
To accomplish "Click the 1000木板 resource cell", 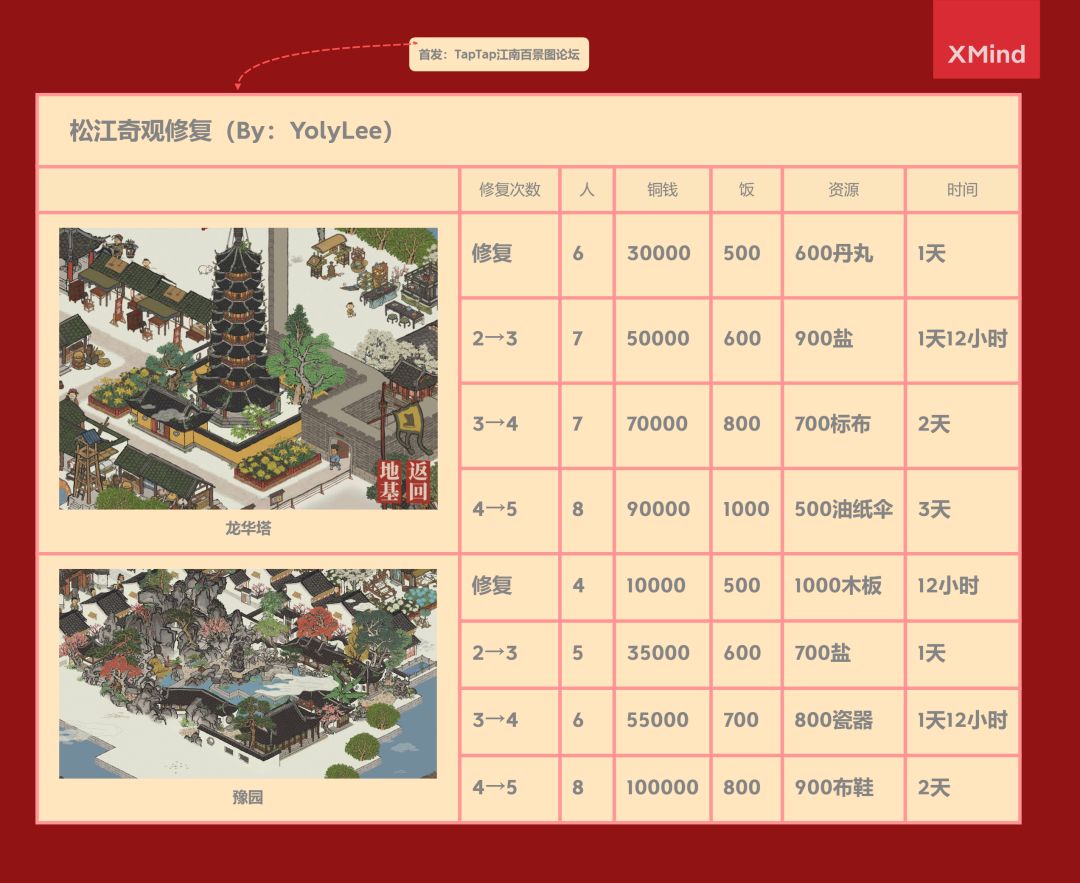I will (844, 587).
